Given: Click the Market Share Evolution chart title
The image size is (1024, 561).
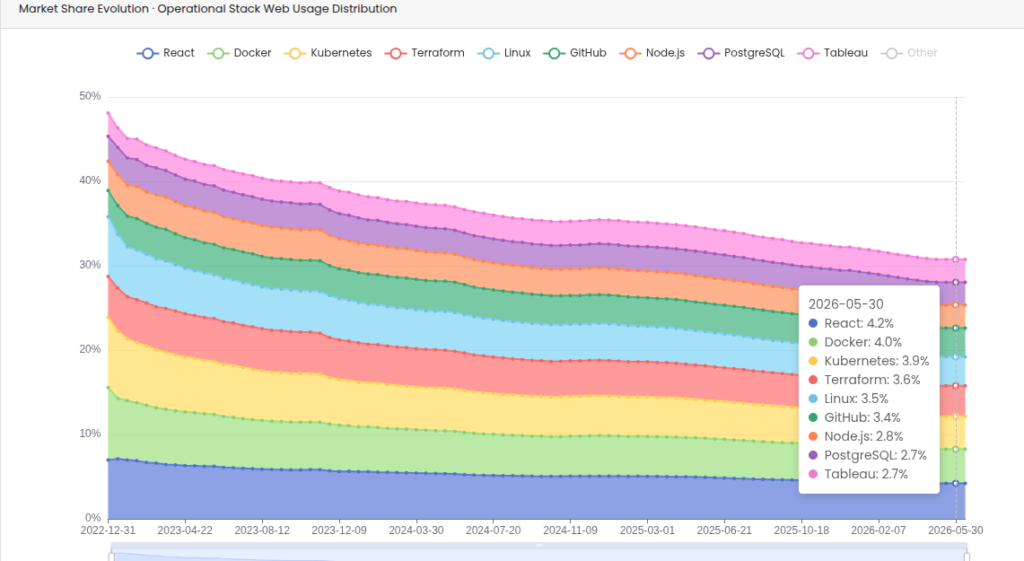Looking at the screenshot, I should 208,9.
